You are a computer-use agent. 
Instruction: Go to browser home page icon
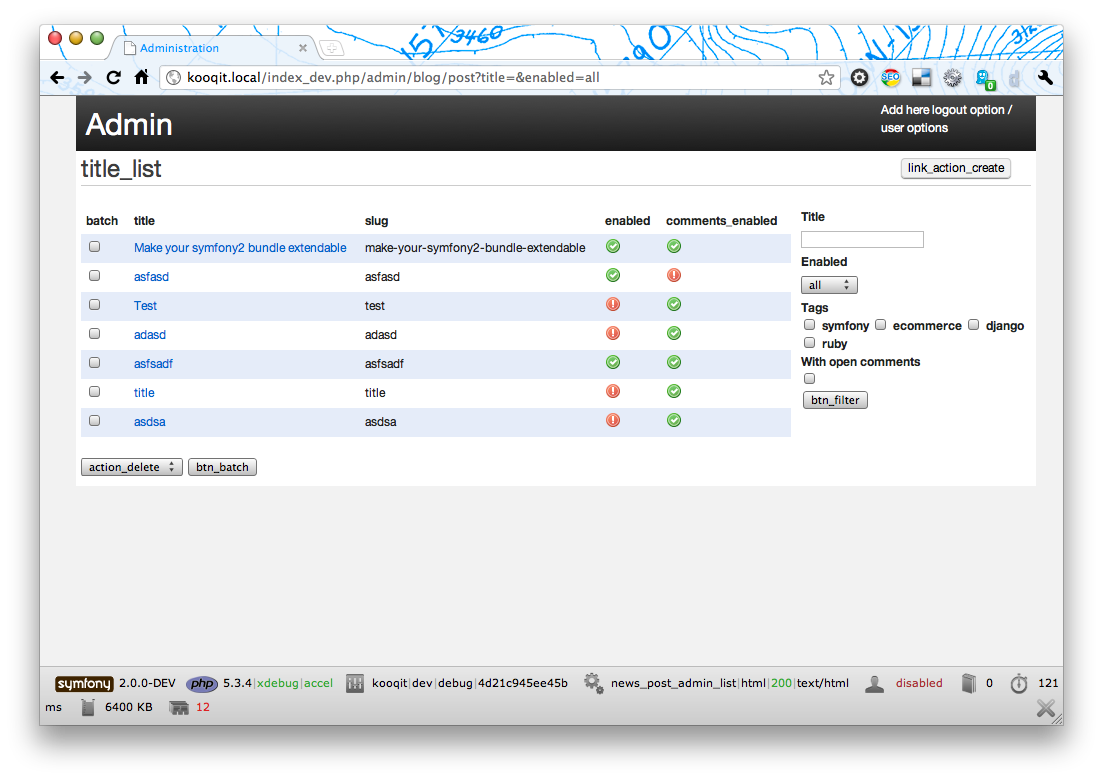pos(142,78)
